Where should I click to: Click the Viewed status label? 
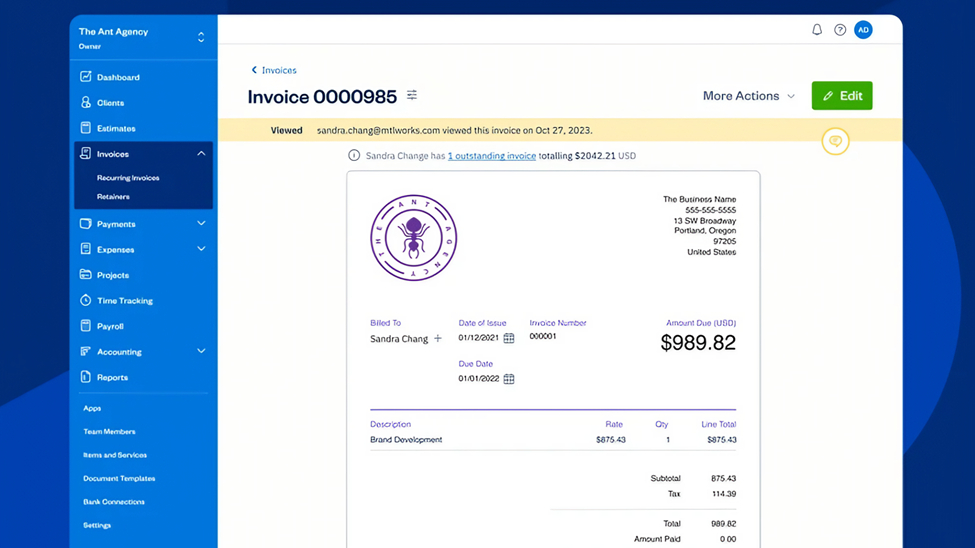(286, 130)
